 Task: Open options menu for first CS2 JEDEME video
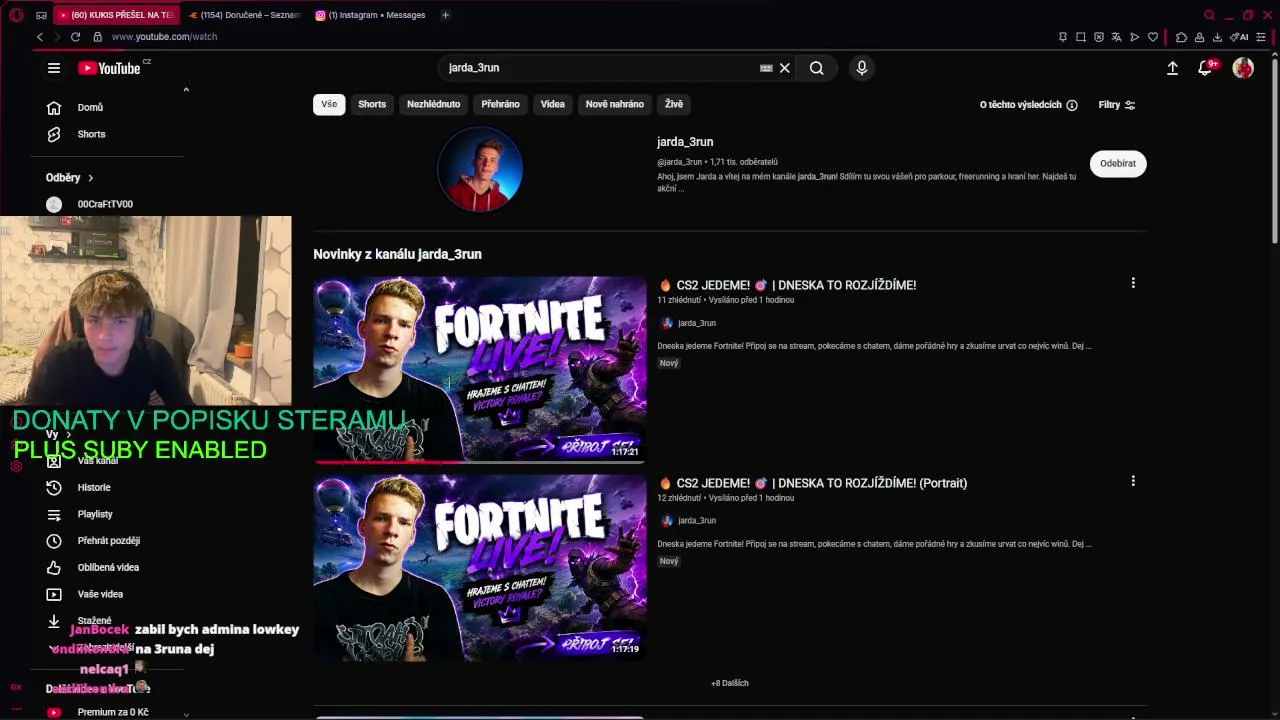(1133, 283)
